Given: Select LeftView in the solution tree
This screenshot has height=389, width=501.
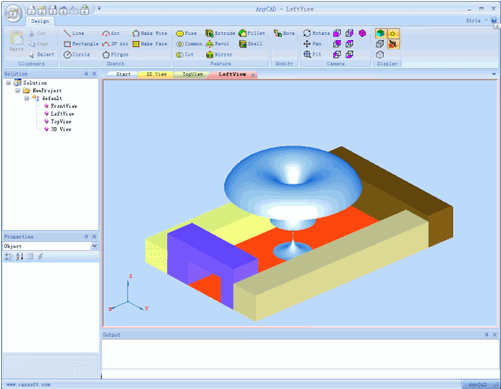Looking at the screenshot, I should [x=62, y=114].
